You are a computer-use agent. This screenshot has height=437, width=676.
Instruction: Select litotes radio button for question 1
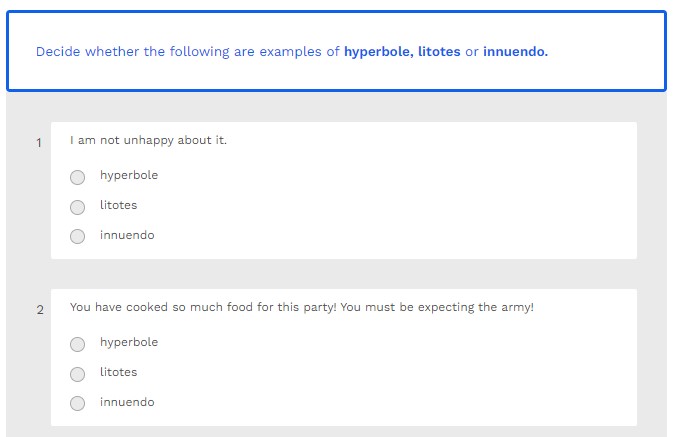pos(78,207)
